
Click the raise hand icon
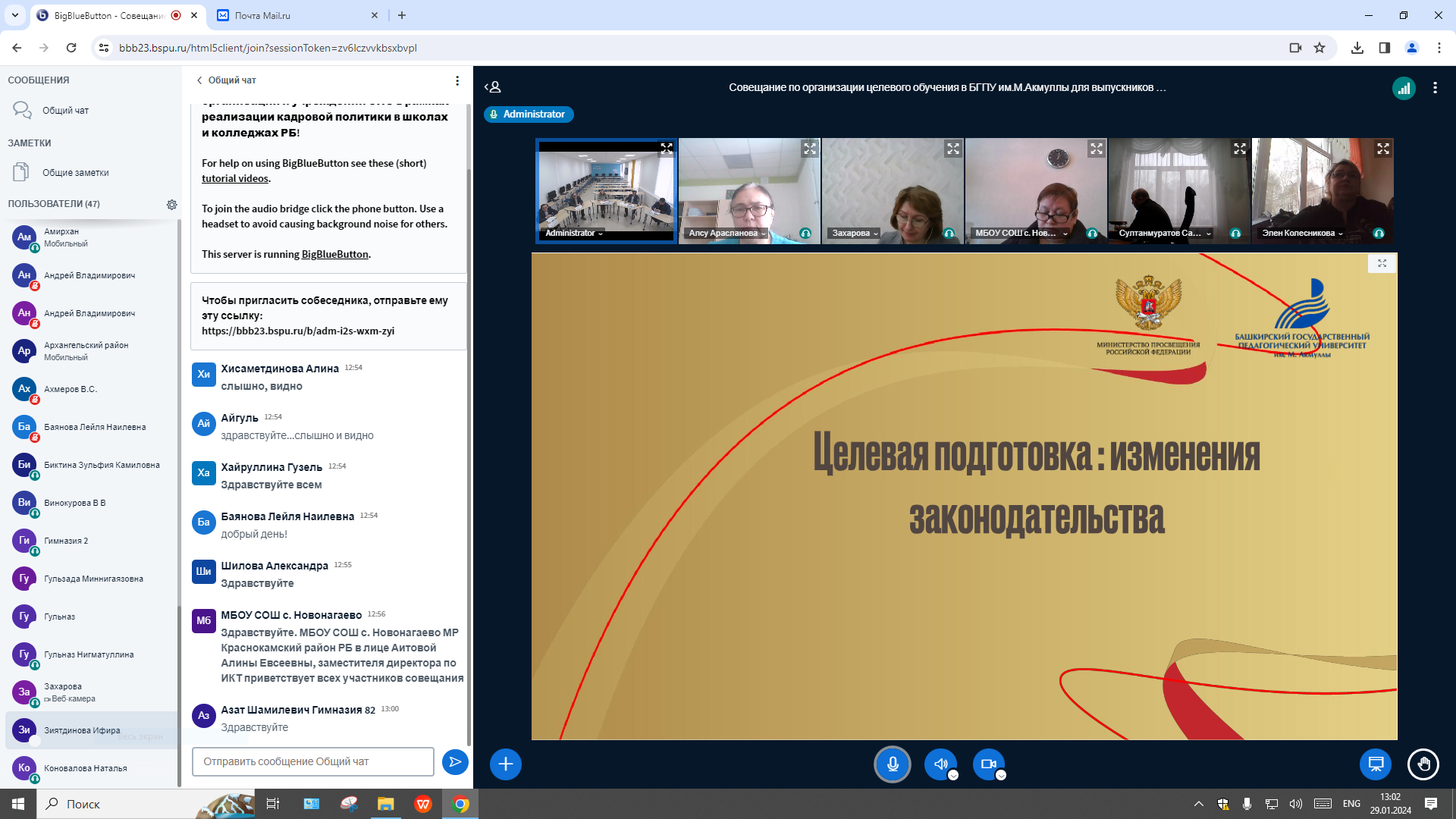[x=1423, y=764]
